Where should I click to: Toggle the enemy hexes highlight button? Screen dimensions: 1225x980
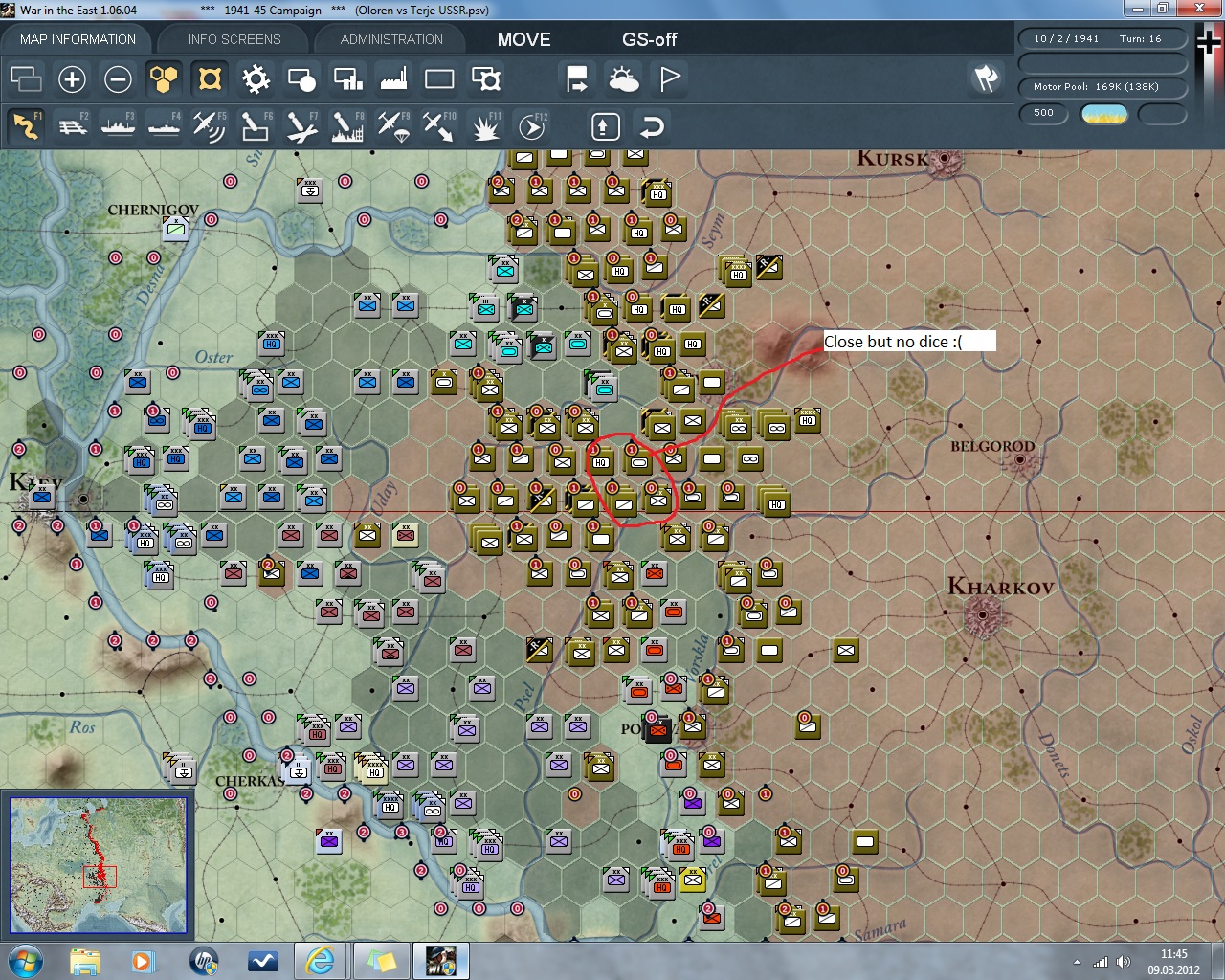[210, 79]
